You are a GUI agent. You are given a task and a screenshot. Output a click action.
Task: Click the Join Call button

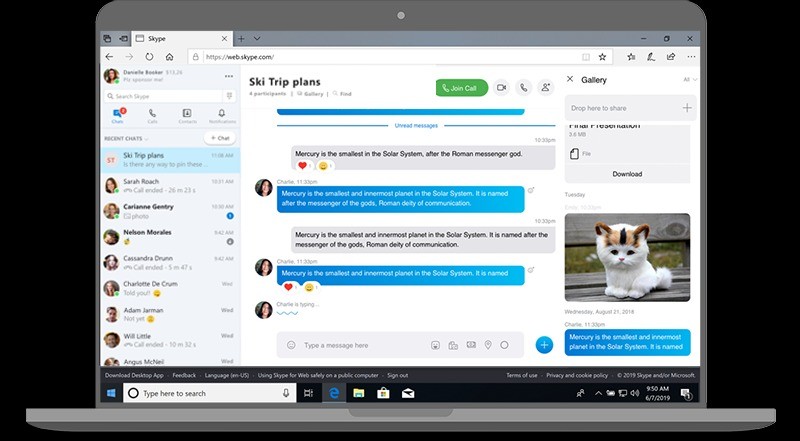[x=462, y=88]
